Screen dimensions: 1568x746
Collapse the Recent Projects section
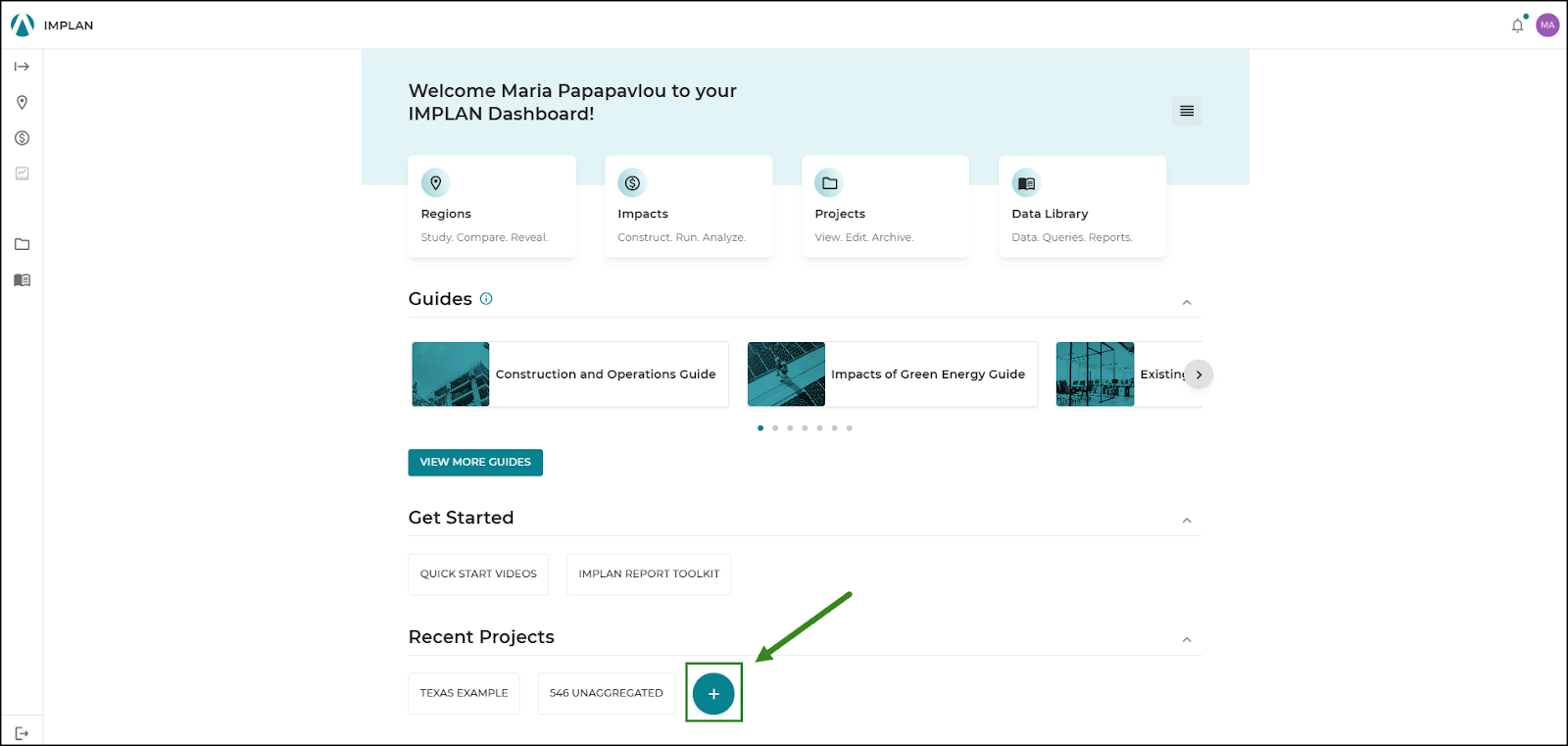click(x=1187, y=640)
